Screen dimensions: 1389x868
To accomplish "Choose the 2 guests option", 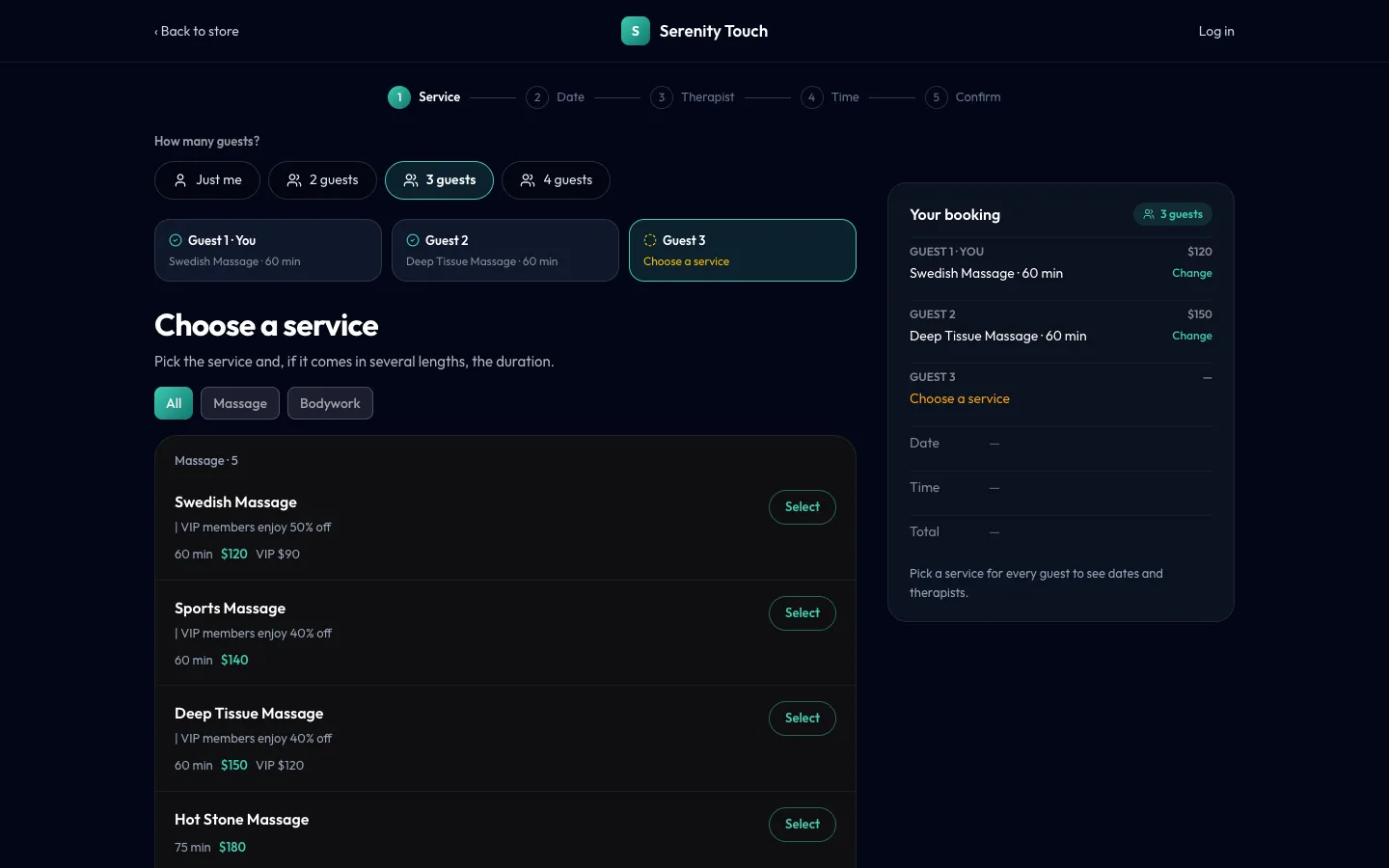I will pos(322,180).
